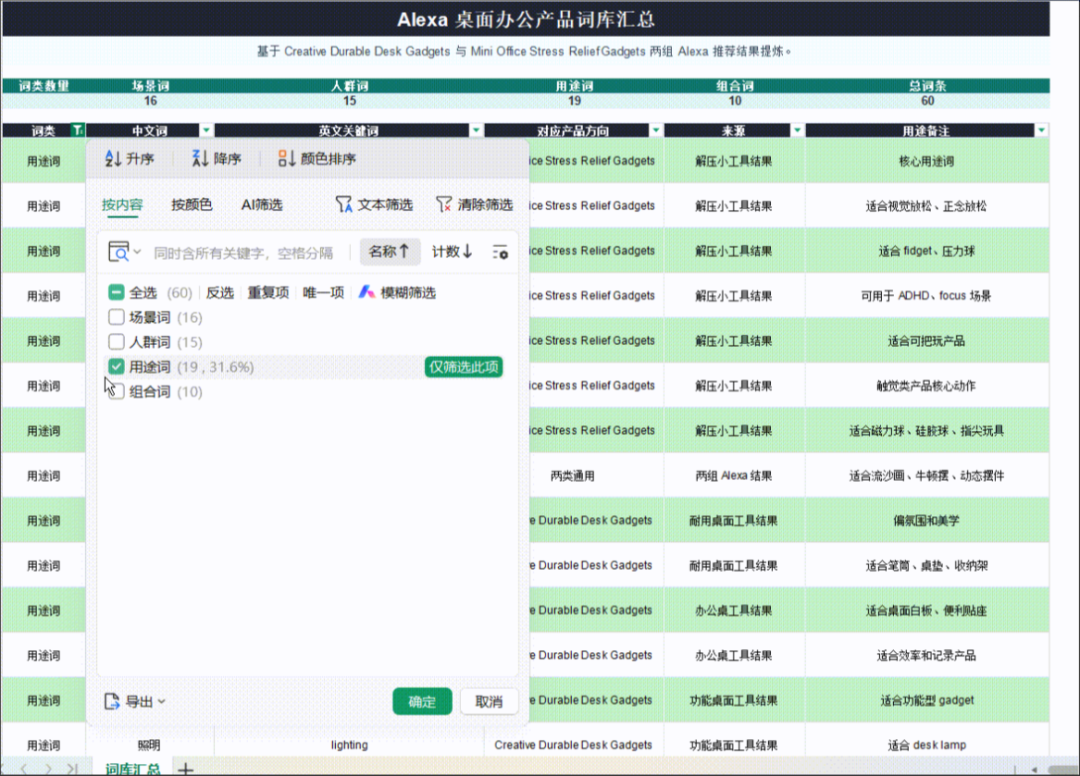Click the active filter icon on 词类 header
The width and height of the screenshot is (1080, 776).
click(x=78, y=130)
